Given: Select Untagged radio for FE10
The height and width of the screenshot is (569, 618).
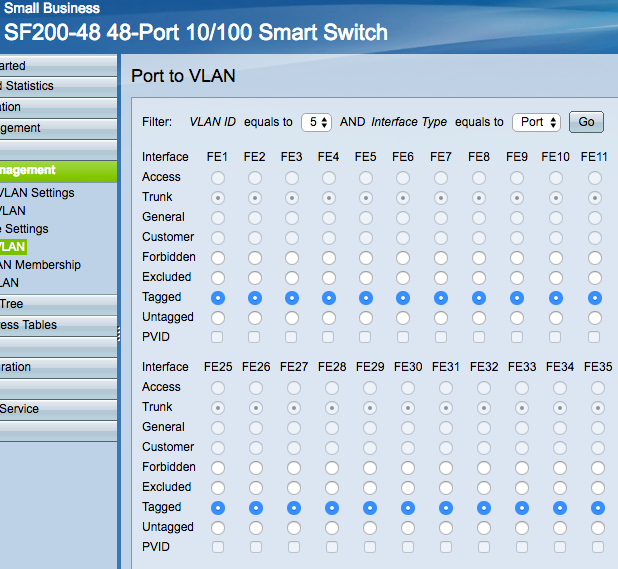Looking at the screenshot, I should [556, 318].
